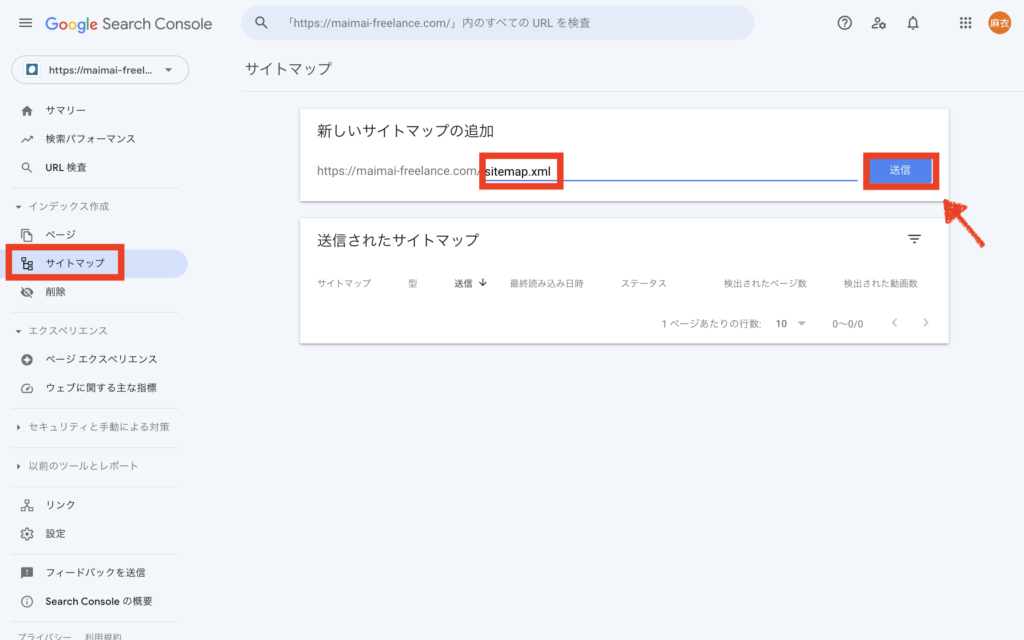Open the filter icon for submitted sitemaps
The width and height of the screenshot is (1024, 640).
[x=914, y=239]
